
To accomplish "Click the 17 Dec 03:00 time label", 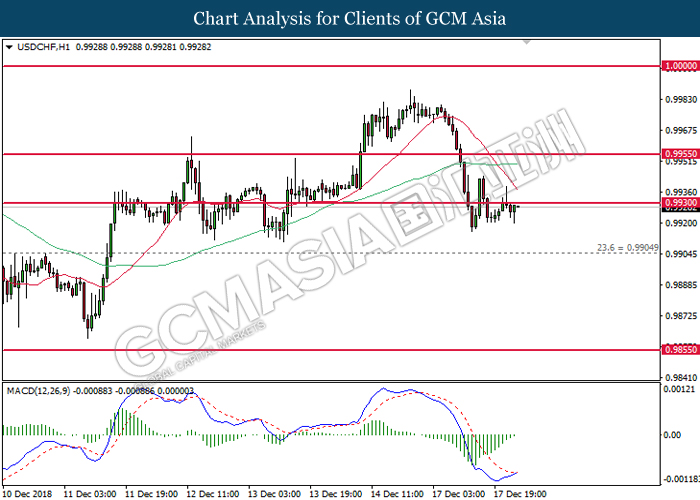I will (459, 494).
